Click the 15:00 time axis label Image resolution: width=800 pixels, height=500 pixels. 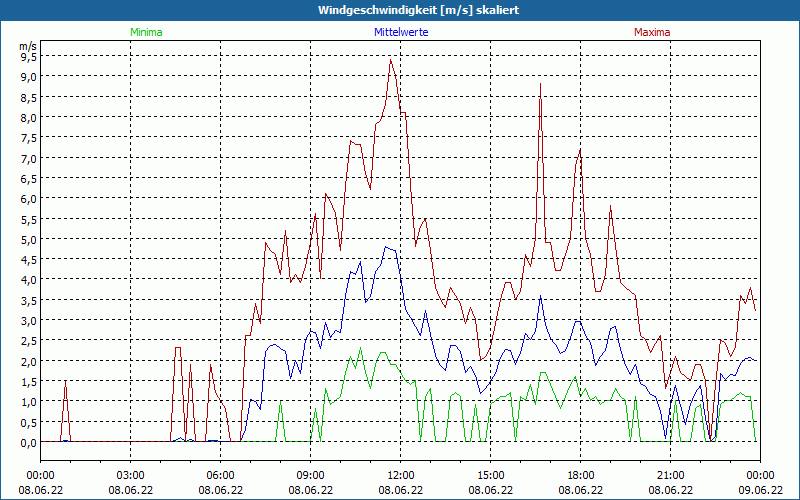pyautogui.click(x=491, y=476)
